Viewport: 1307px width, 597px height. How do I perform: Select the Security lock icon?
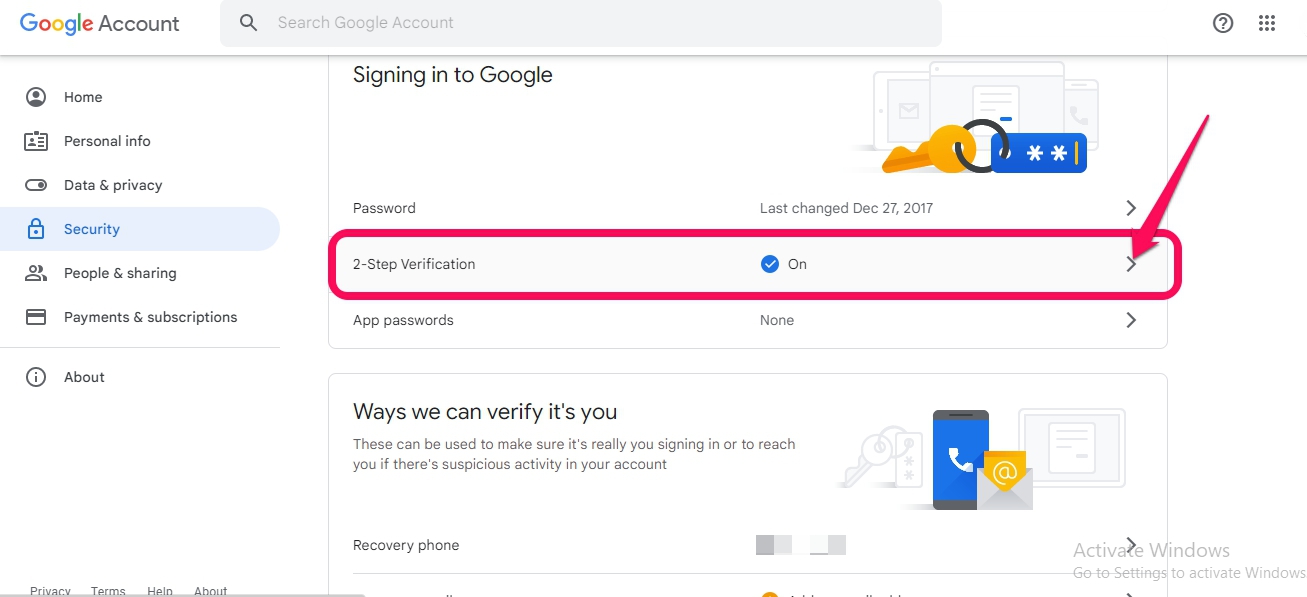click(36, 229)
